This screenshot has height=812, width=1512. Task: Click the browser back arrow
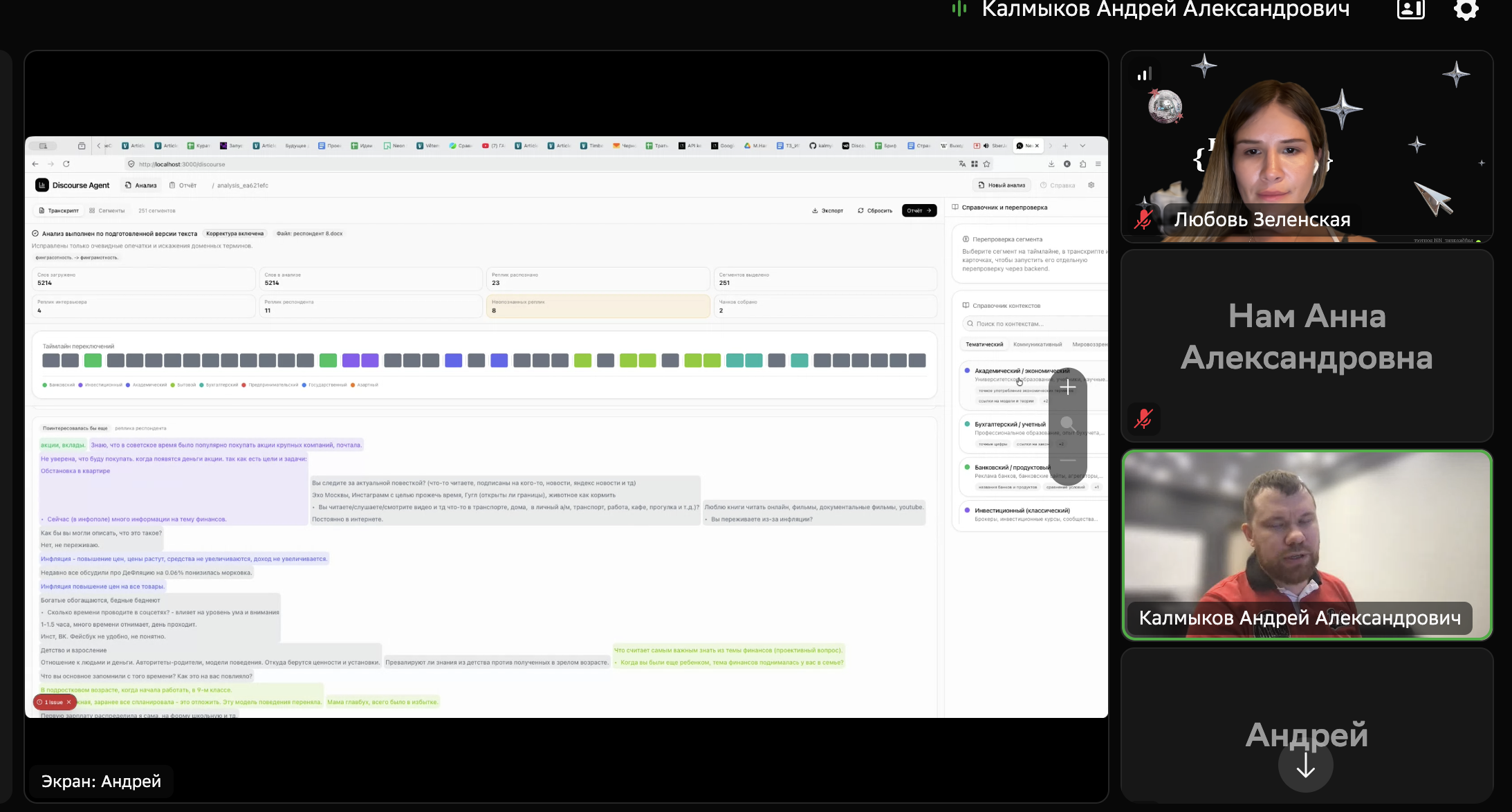(x=35, y=164)
